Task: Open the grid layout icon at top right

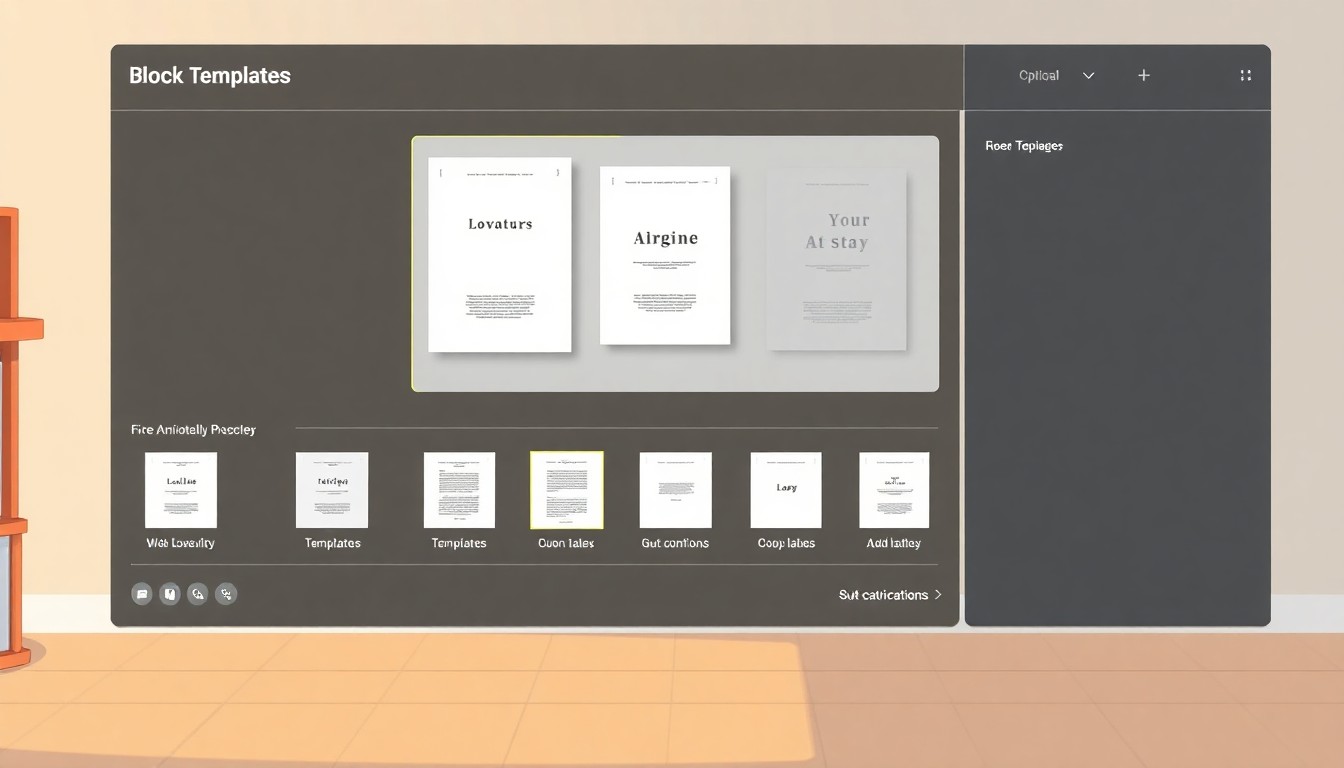Action: pos(1245,75)
